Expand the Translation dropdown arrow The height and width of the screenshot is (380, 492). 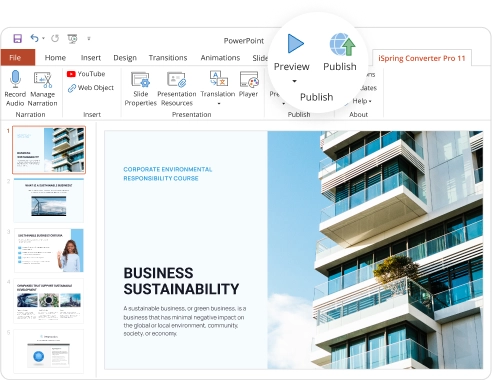click(219, 104)
